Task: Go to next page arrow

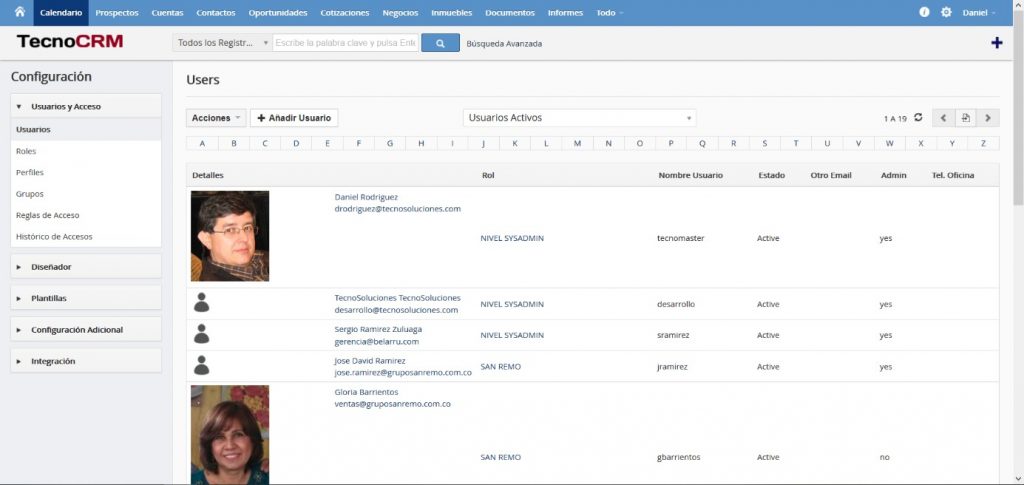Action: pyautogui.click(x=988, y=118)
